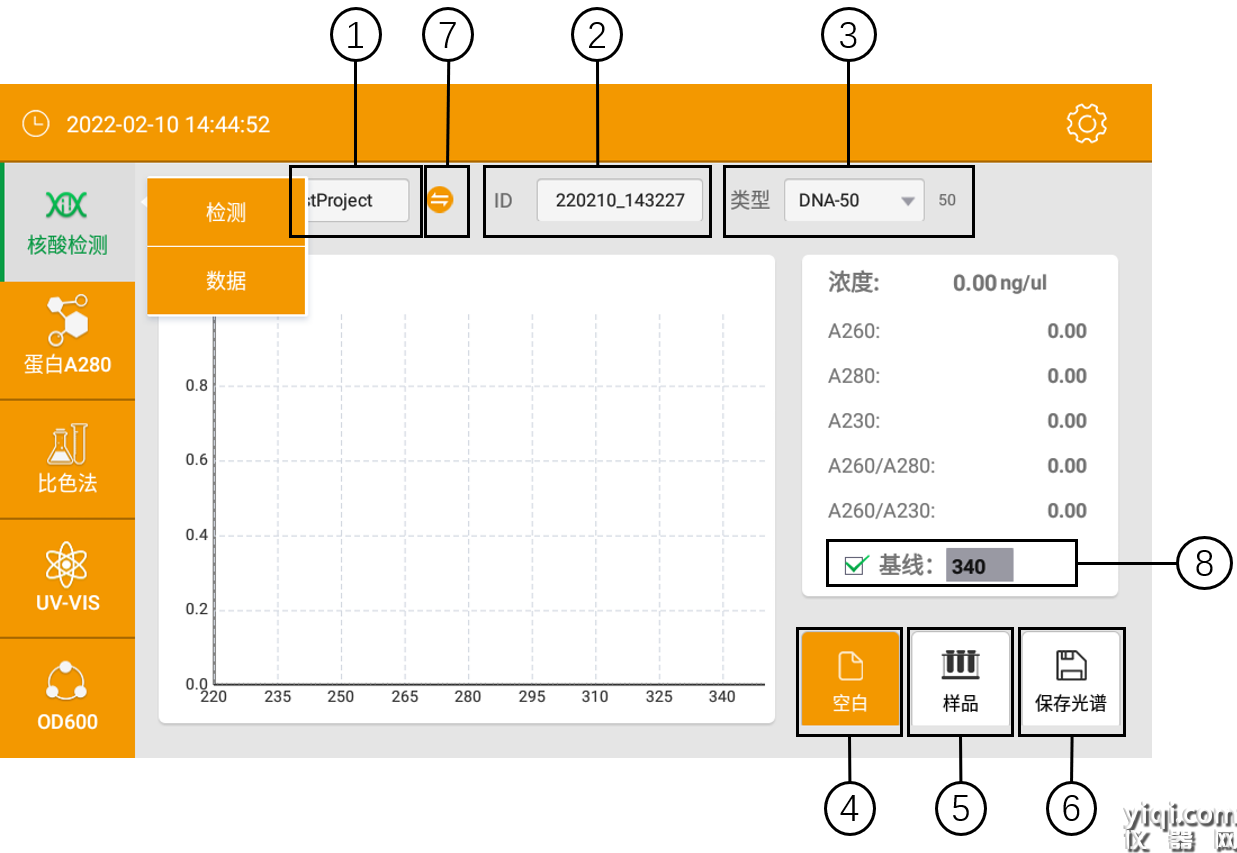Save spectrum with 保存光谱 button
This screenshot has height=853, width=1237.
click(1071, 681)
